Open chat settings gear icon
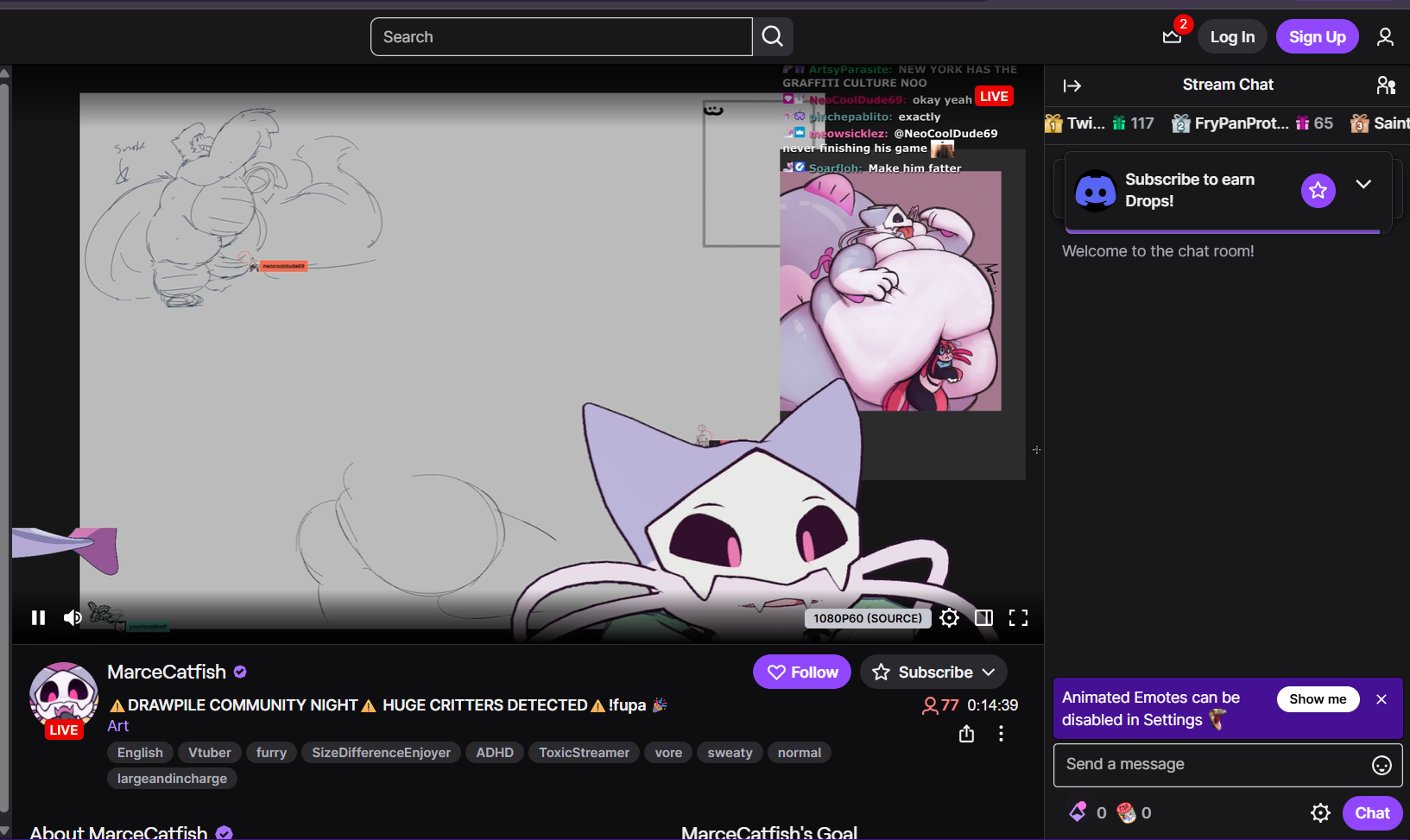Image resolution: width=1410 pixels, height=840 pixels. click(x=1320, y=812)
